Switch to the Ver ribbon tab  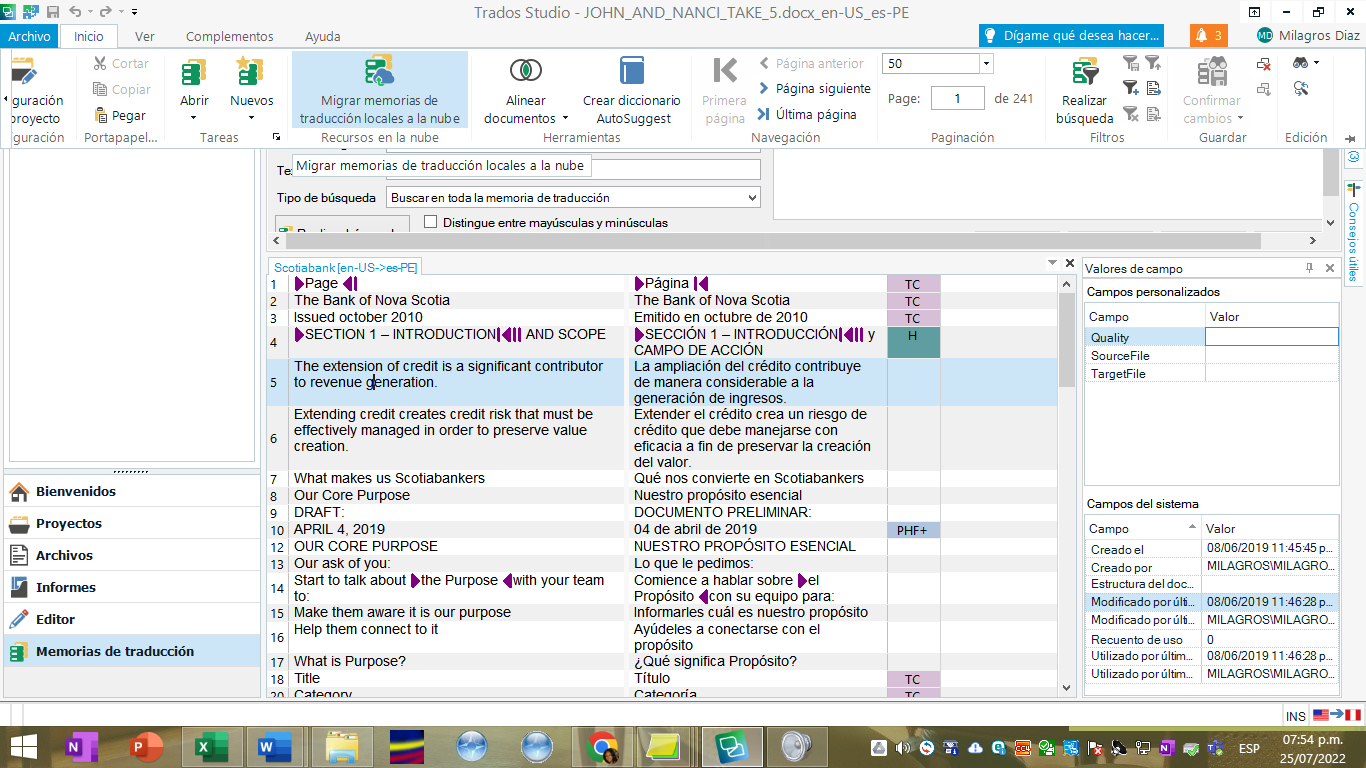pos(144,35)
